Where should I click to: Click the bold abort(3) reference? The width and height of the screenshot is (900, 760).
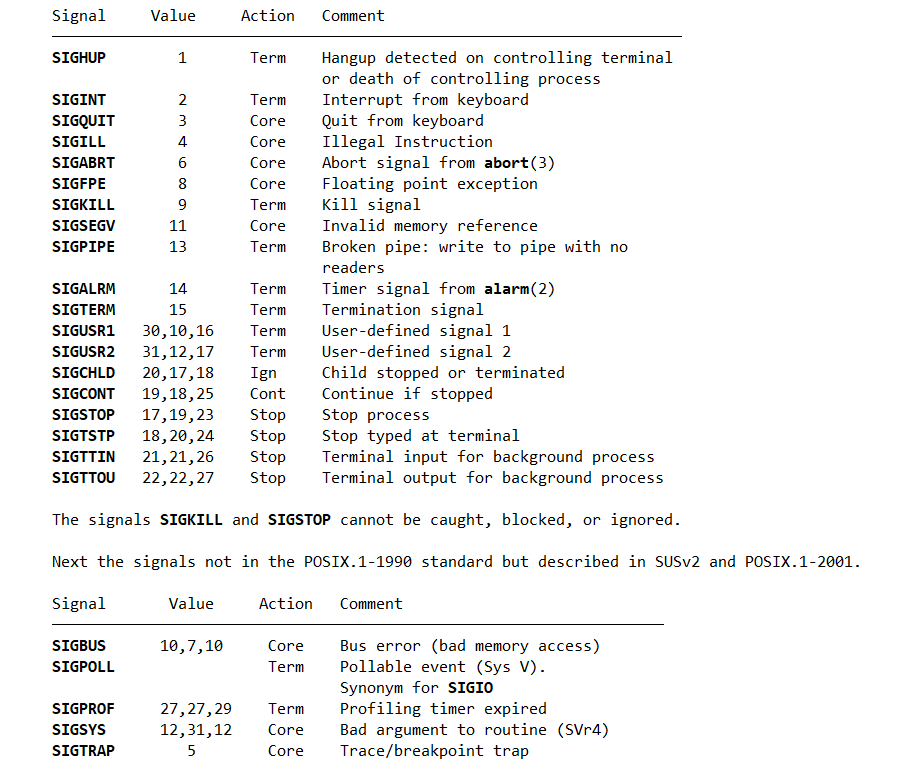tap(519, 163)
